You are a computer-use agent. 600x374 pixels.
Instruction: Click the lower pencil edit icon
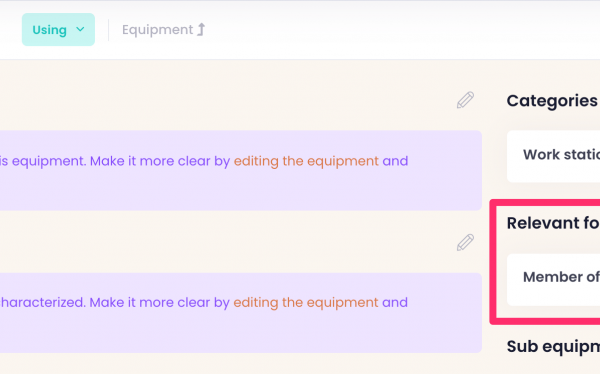pyautogui.click(x=465, y=242)
